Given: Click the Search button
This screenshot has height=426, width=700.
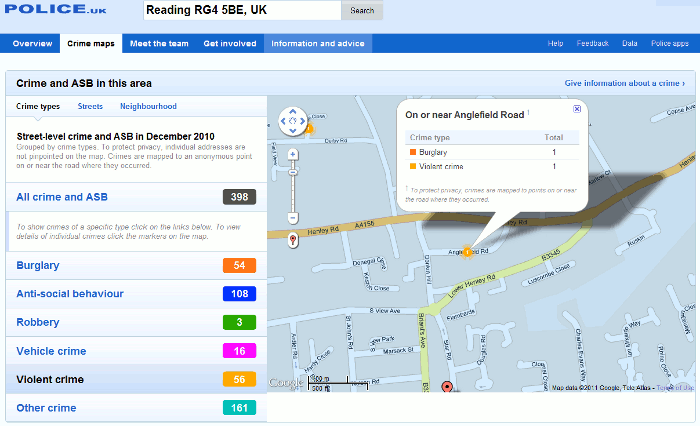Looking at the screenshot, I should click(362, 10).
